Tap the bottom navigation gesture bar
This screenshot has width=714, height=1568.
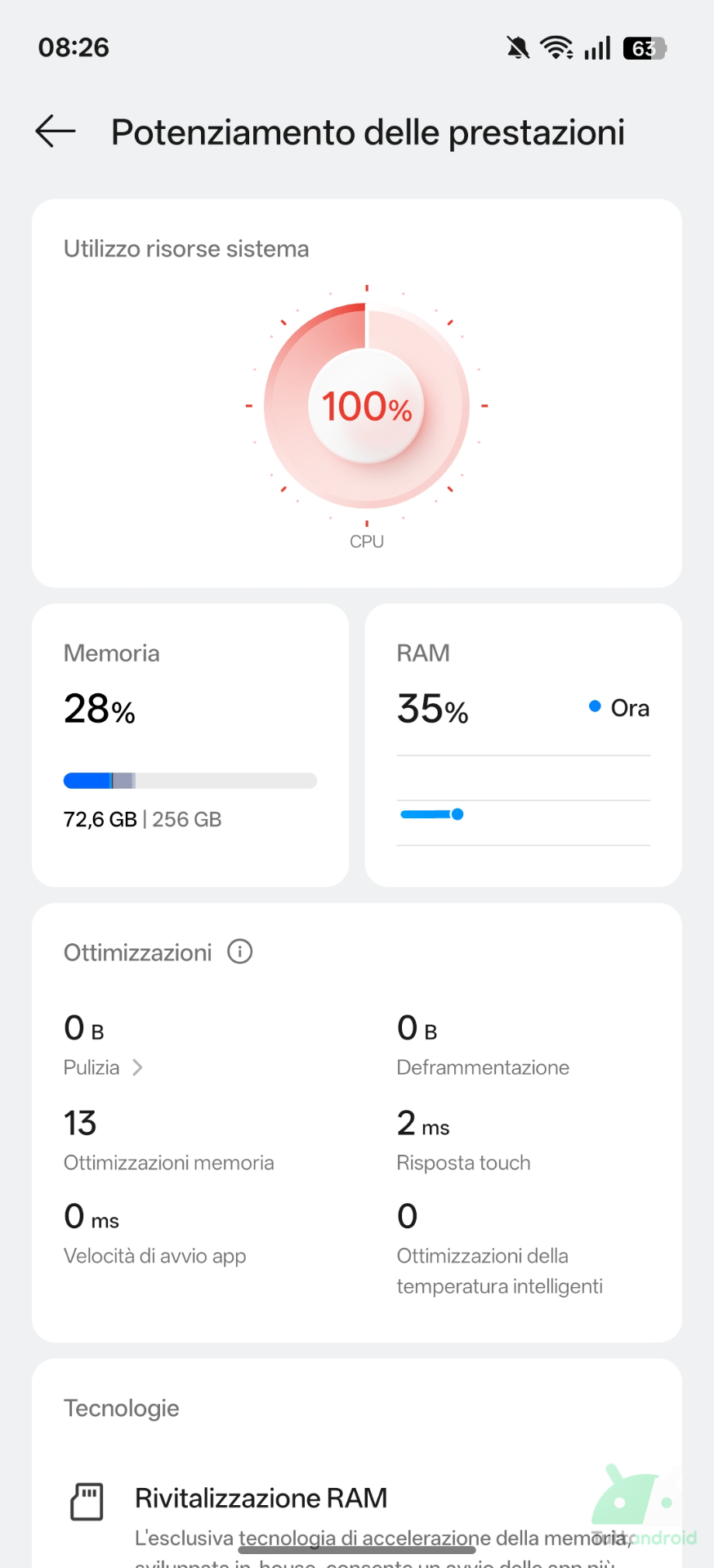[357, 1549]
